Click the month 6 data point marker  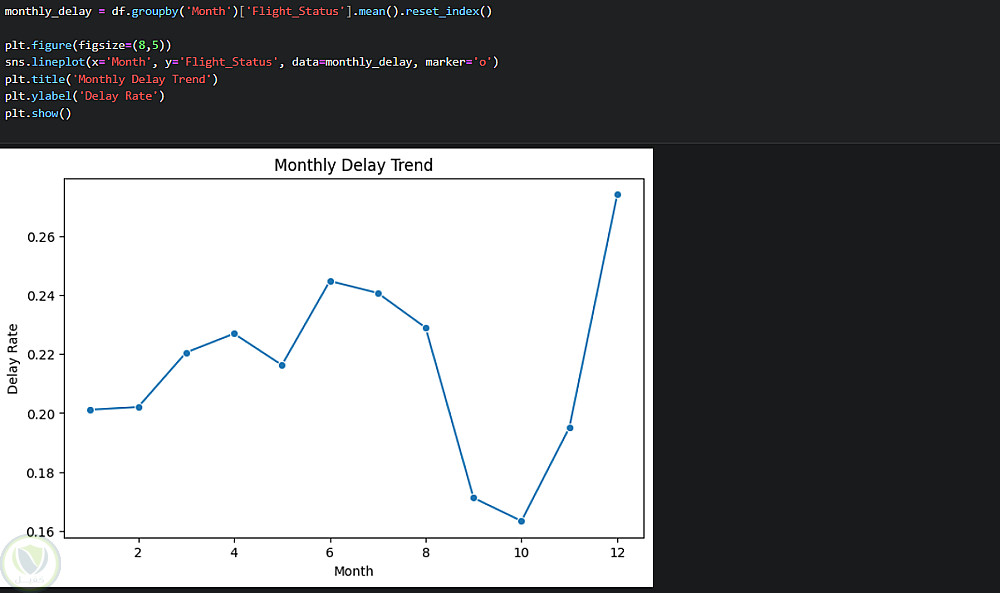tap(330, 281)
